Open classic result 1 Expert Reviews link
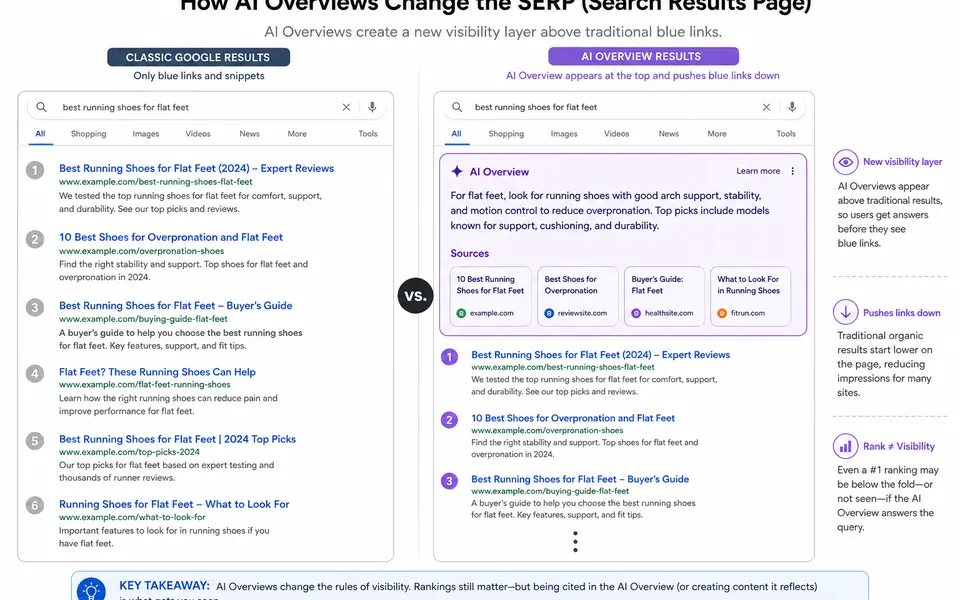The image size is (960, 600). pos(197,168)
